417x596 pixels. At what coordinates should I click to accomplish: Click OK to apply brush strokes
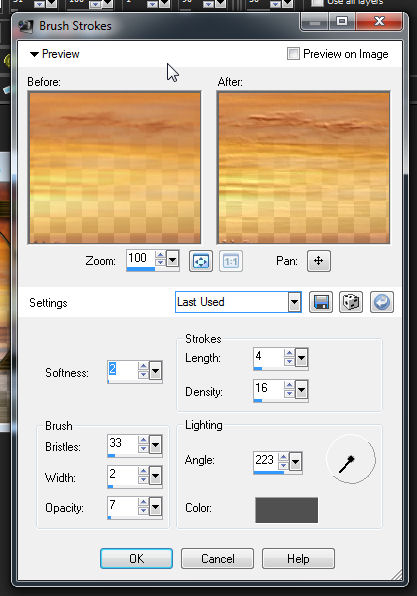pyautogui.click(x=136, y=559)
